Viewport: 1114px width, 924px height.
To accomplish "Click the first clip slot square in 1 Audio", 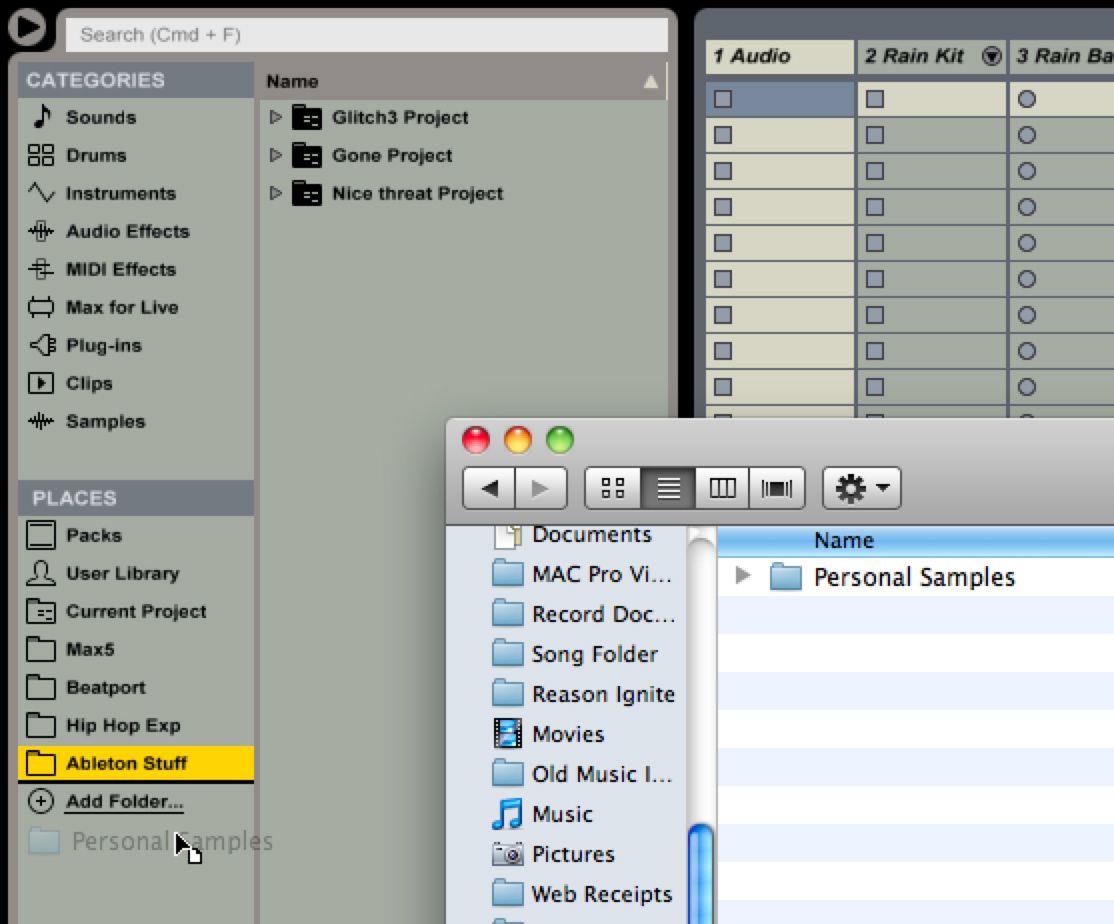I will point(723,99).
